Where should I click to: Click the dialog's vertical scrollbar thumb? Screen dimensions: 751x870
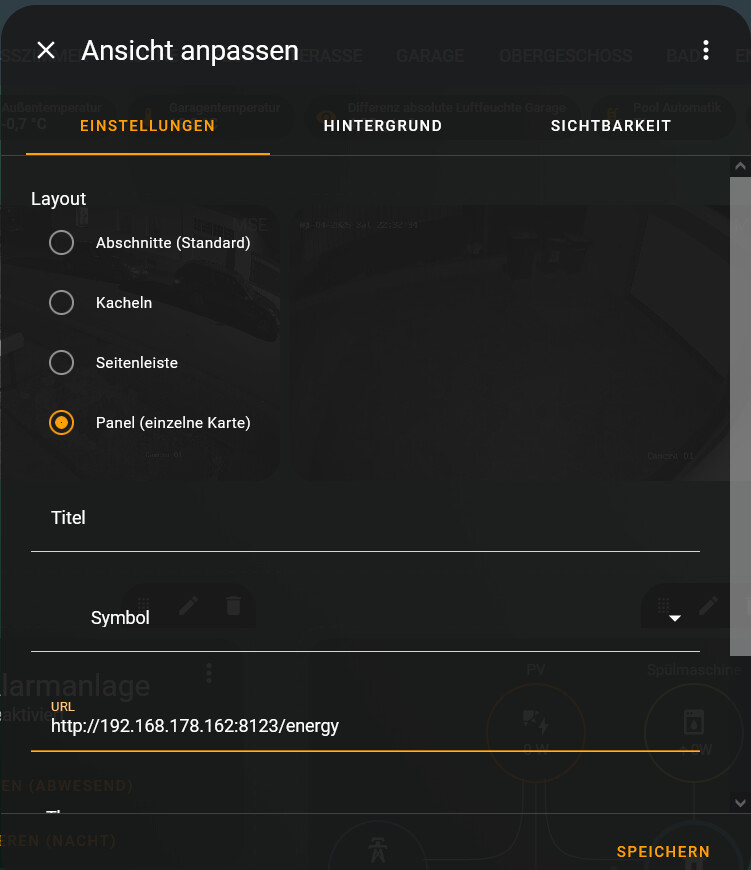740,415
